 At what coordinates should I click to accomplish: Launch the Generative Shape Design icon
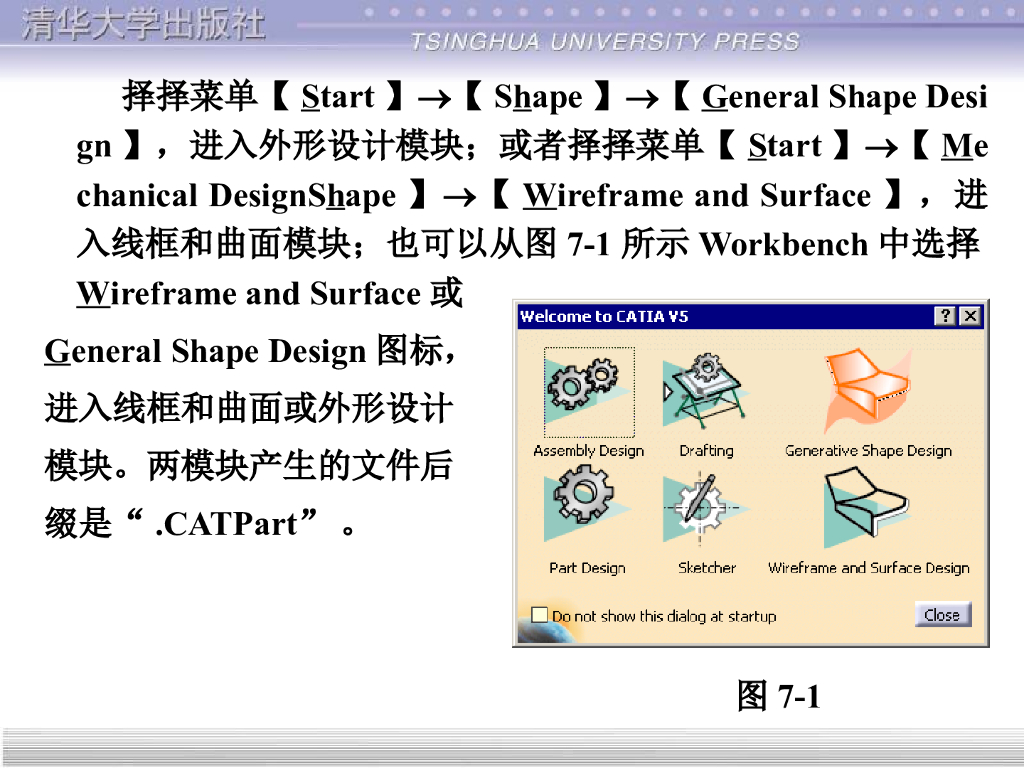pos(868,391)
